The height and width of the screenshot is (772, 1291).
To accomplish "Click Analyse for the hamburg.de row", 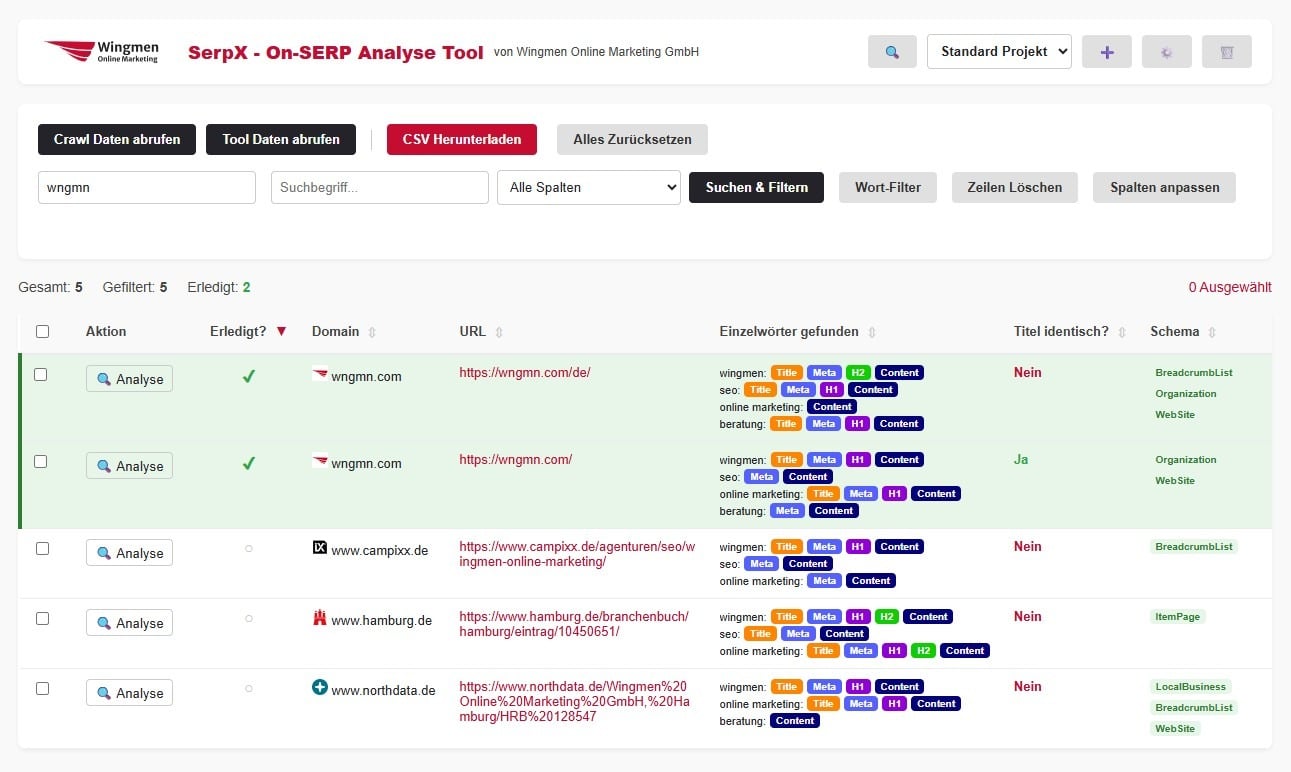I will (x=129, y=623).
